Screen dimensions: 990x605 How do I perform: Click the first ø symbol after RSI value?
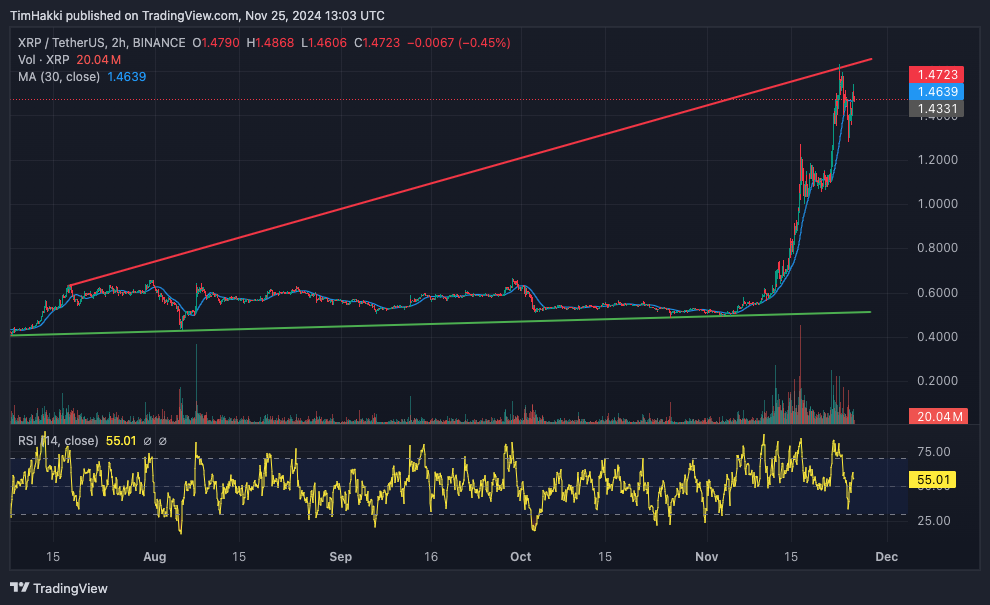pos(146,441)
